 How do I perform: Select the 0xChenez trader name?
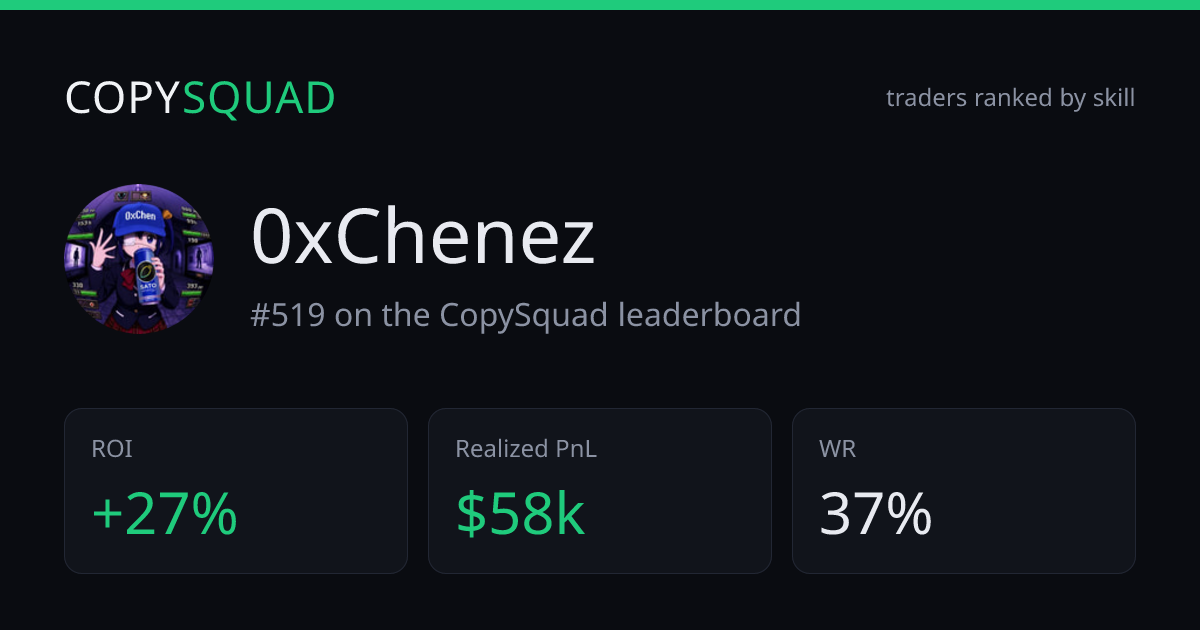coord(423,238)
